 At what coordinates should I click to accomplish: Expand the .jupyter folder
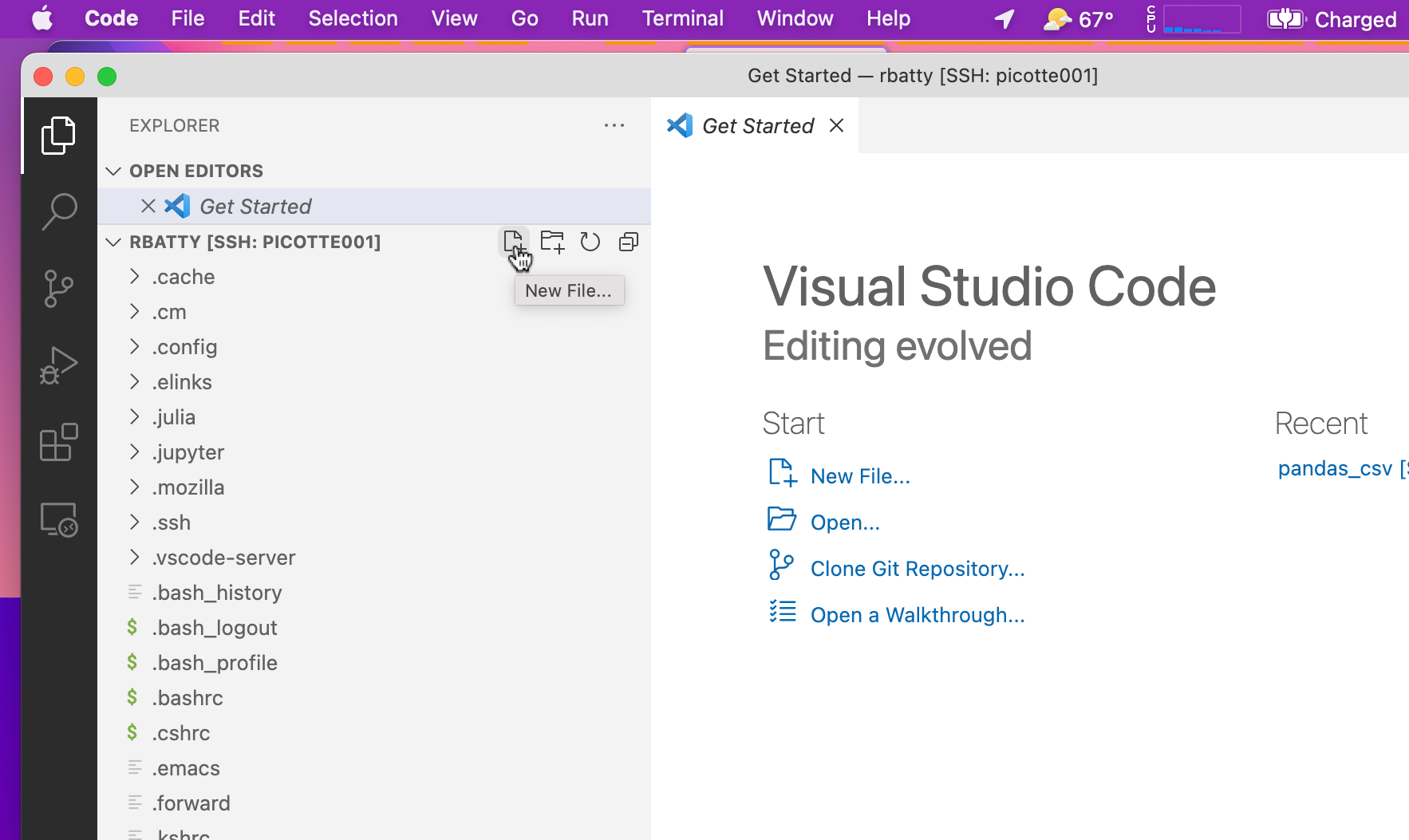[135, 452]
